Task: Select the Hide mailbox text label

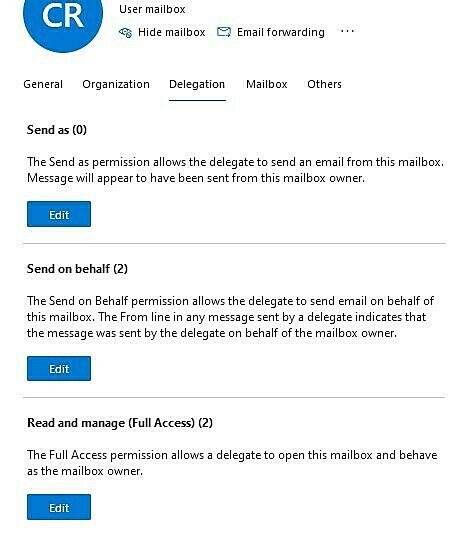Action: click(x=171, y=32)
